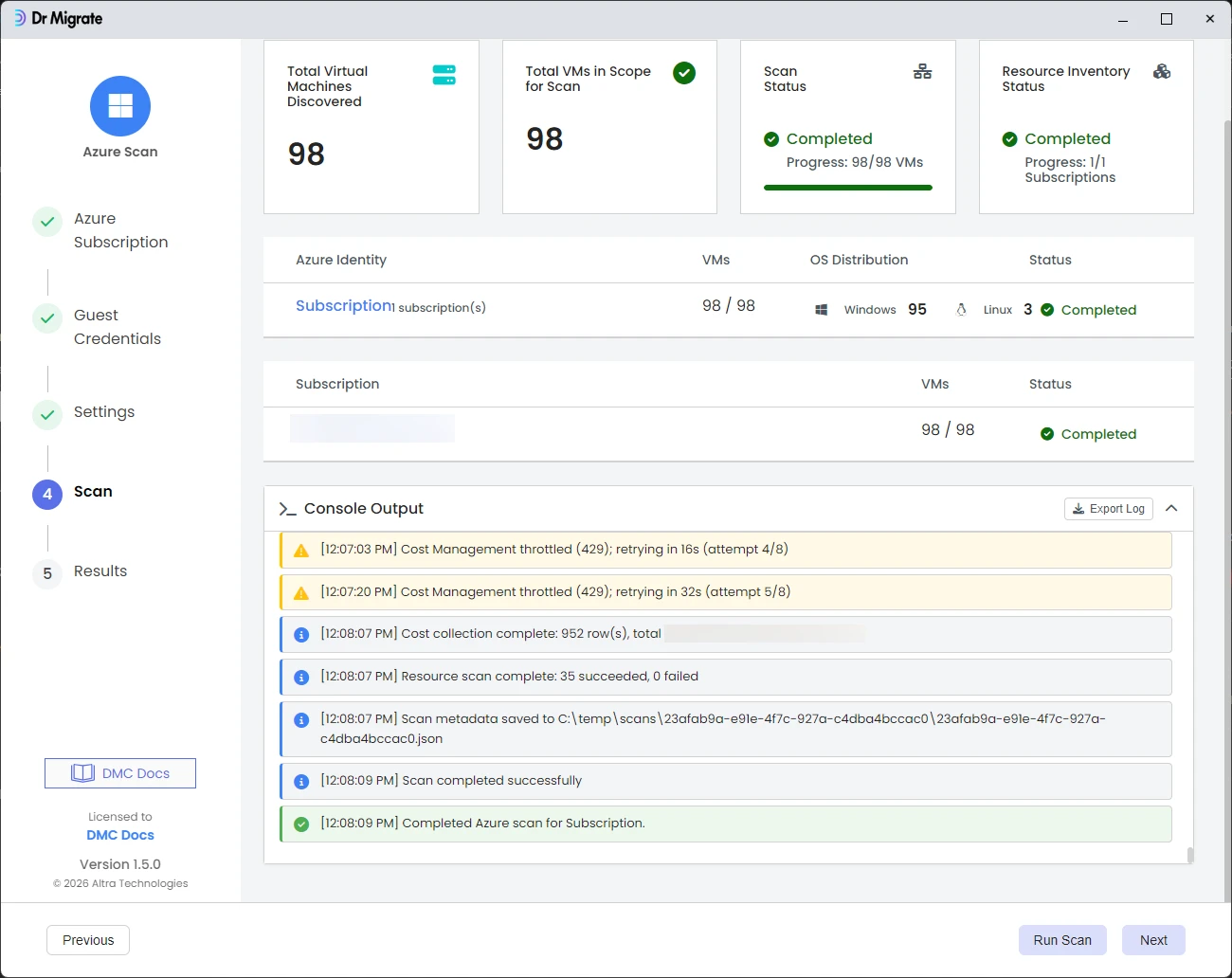Viewport: 1232px width, 978px height.
Task: Click the Resource Inventory completed check icon
Action: (x=1009, y=139)
